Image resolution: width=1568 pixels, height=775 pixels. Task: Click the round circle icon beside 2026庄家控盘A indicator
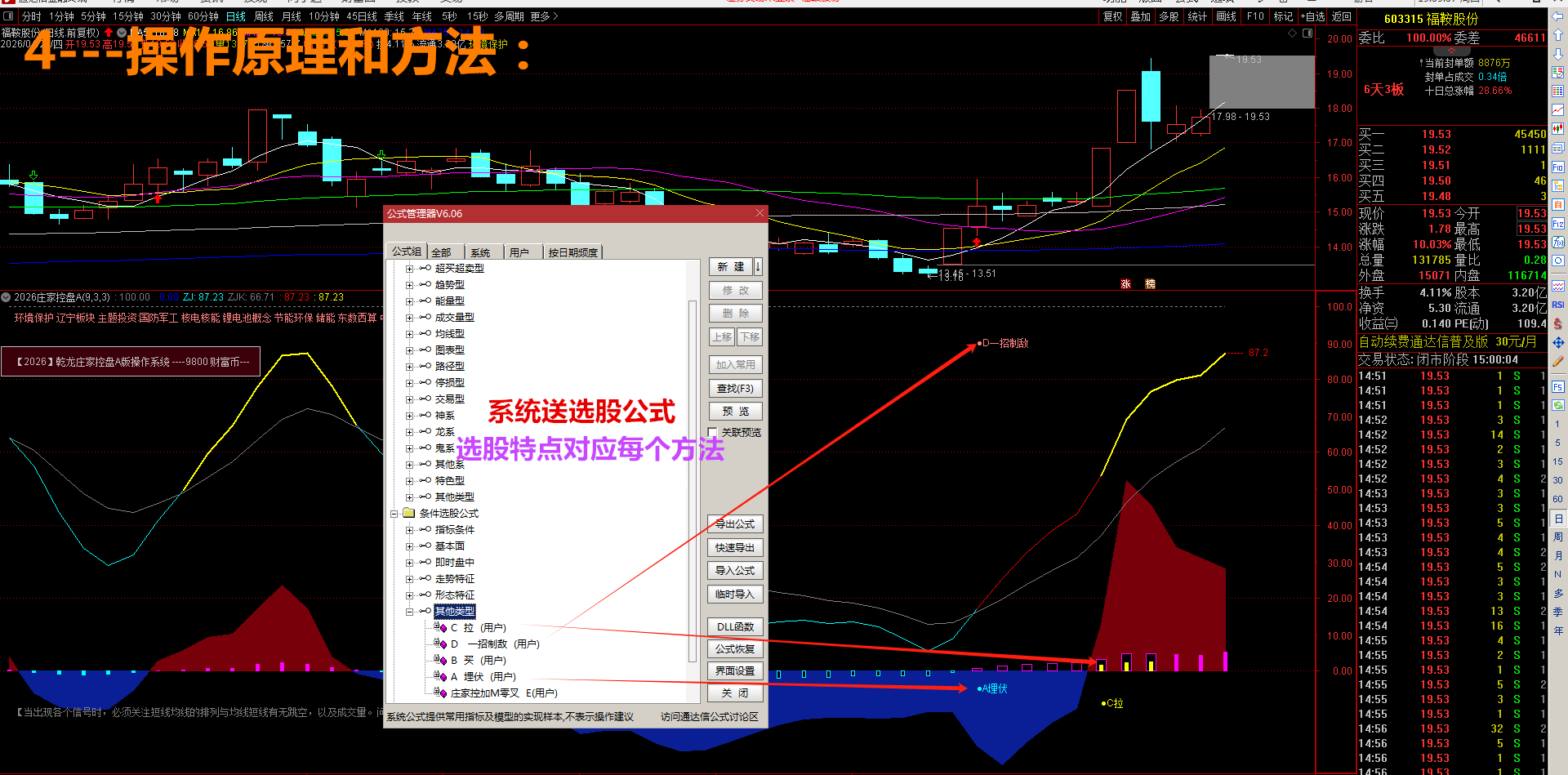click(x=6, y=297)
